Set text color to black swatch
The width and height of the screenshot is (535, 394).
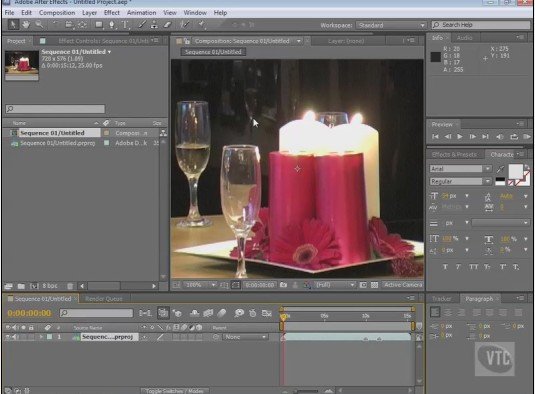click(500, 179)
